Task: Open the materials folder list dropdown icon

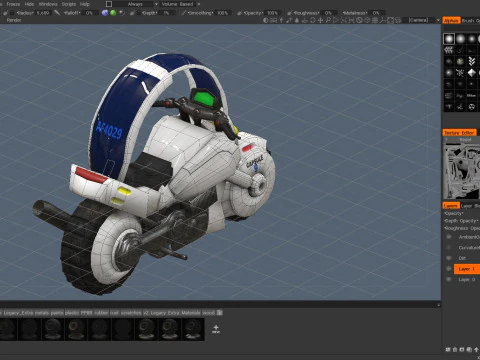Action: point(219,313)
